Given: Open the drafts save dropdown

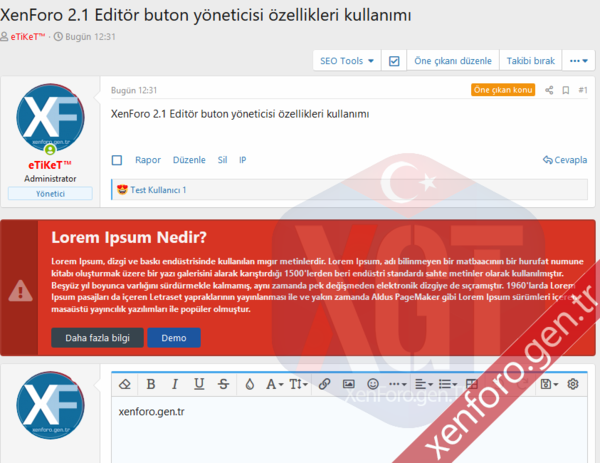Looking at the screenshot, I should (549, 384).
